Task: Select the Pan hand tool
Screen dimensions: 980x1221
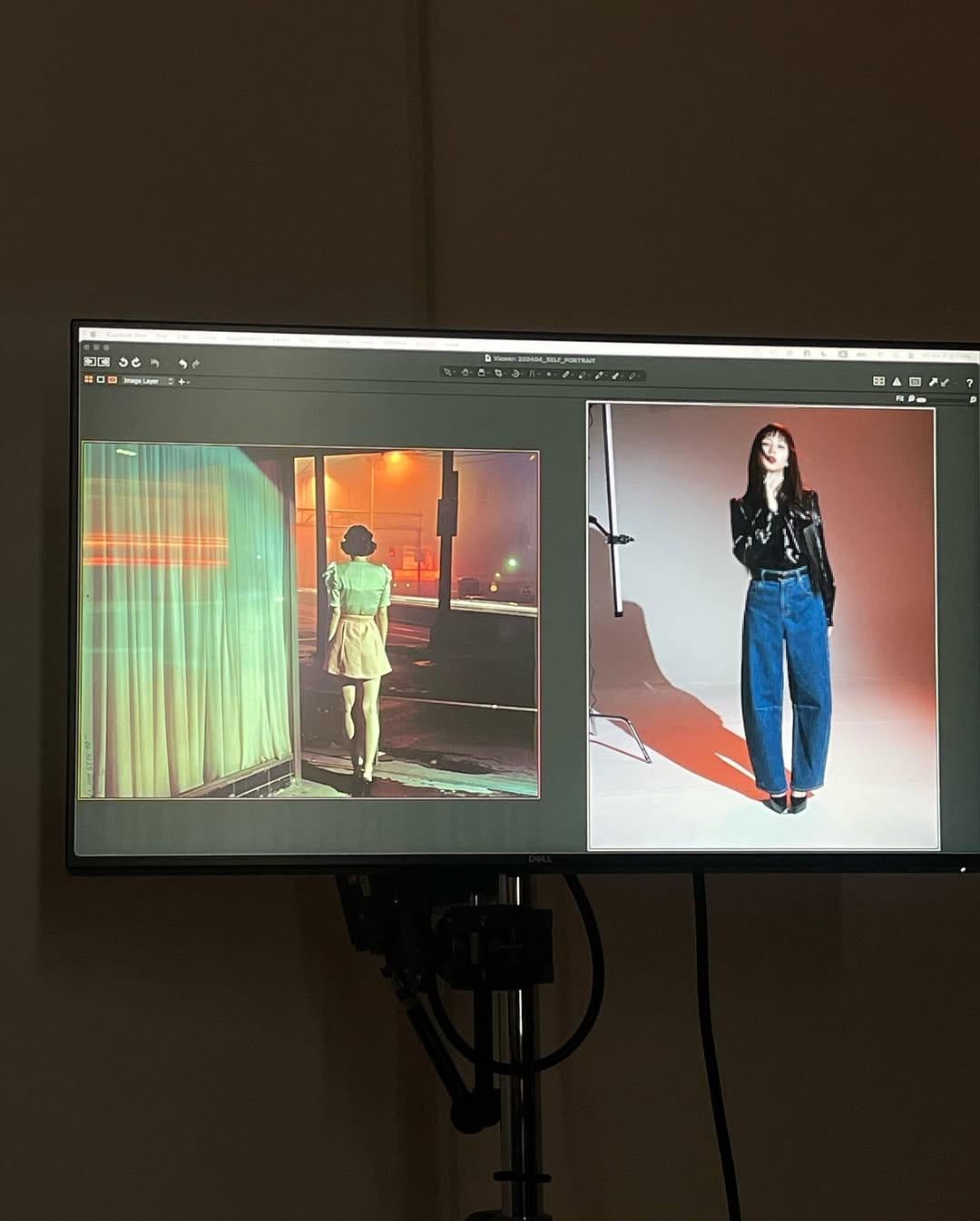Action: pos(465,373)
